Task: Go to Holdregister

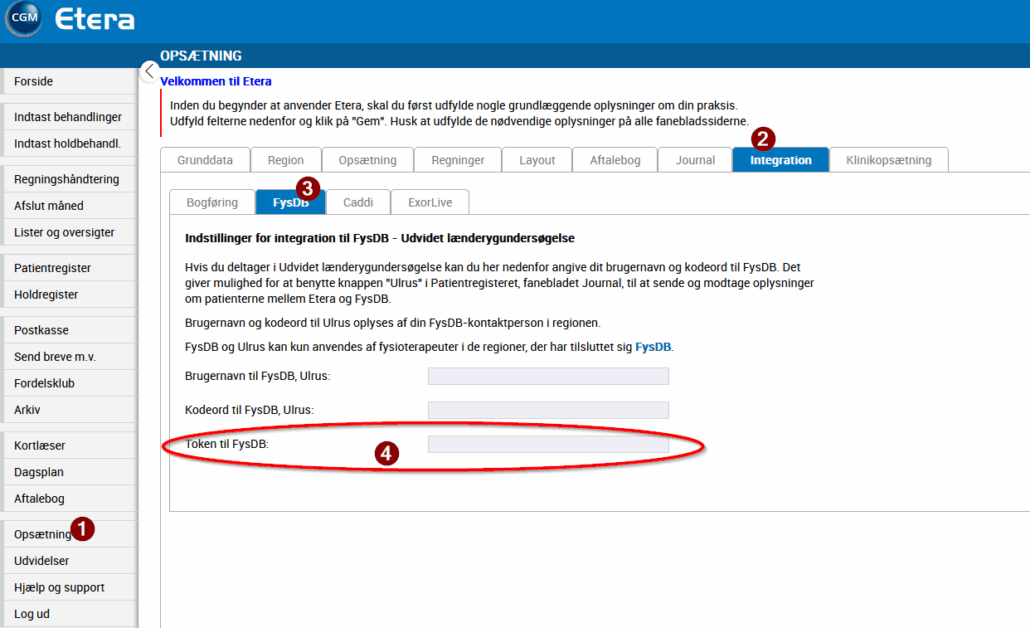Action: click(68, 294)
